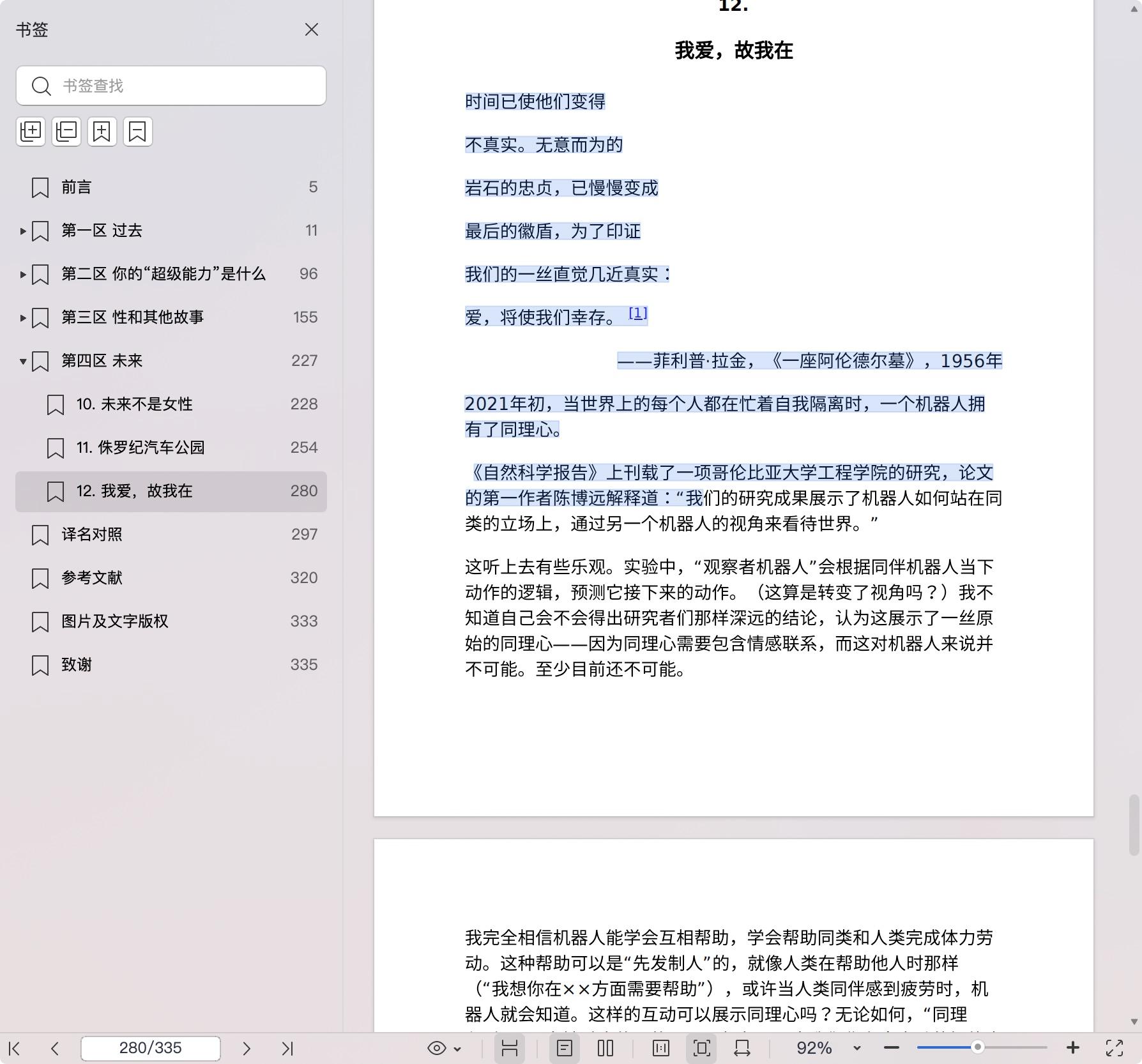Screen dimensions: 1142x1064
Task: Click the vertical scrollbar thumb
Action: point(1134,825)
